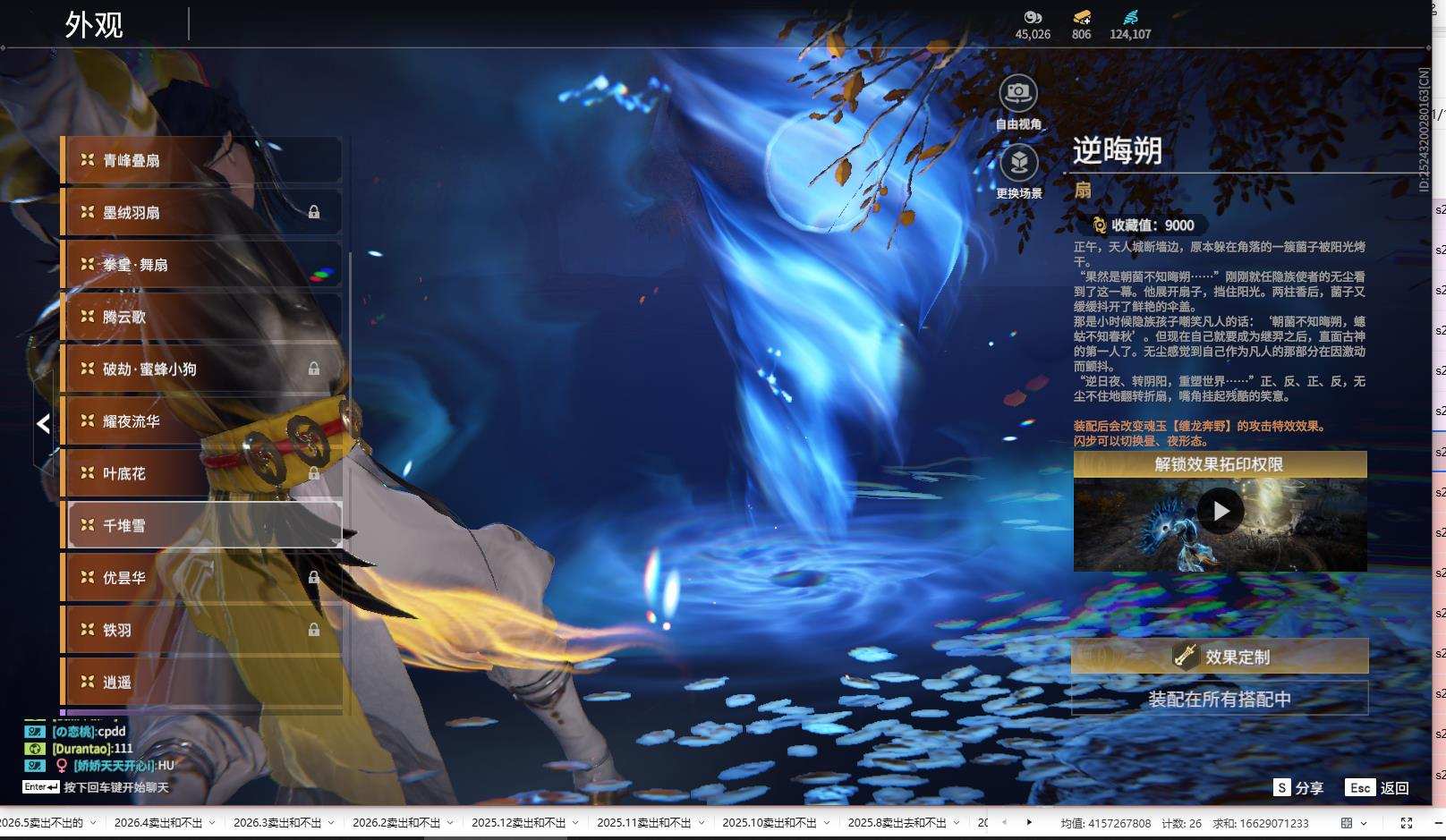
Task: Open dropdown on 2025.10卖出和不出 sheet tab
Action: (x=826, y=823)
